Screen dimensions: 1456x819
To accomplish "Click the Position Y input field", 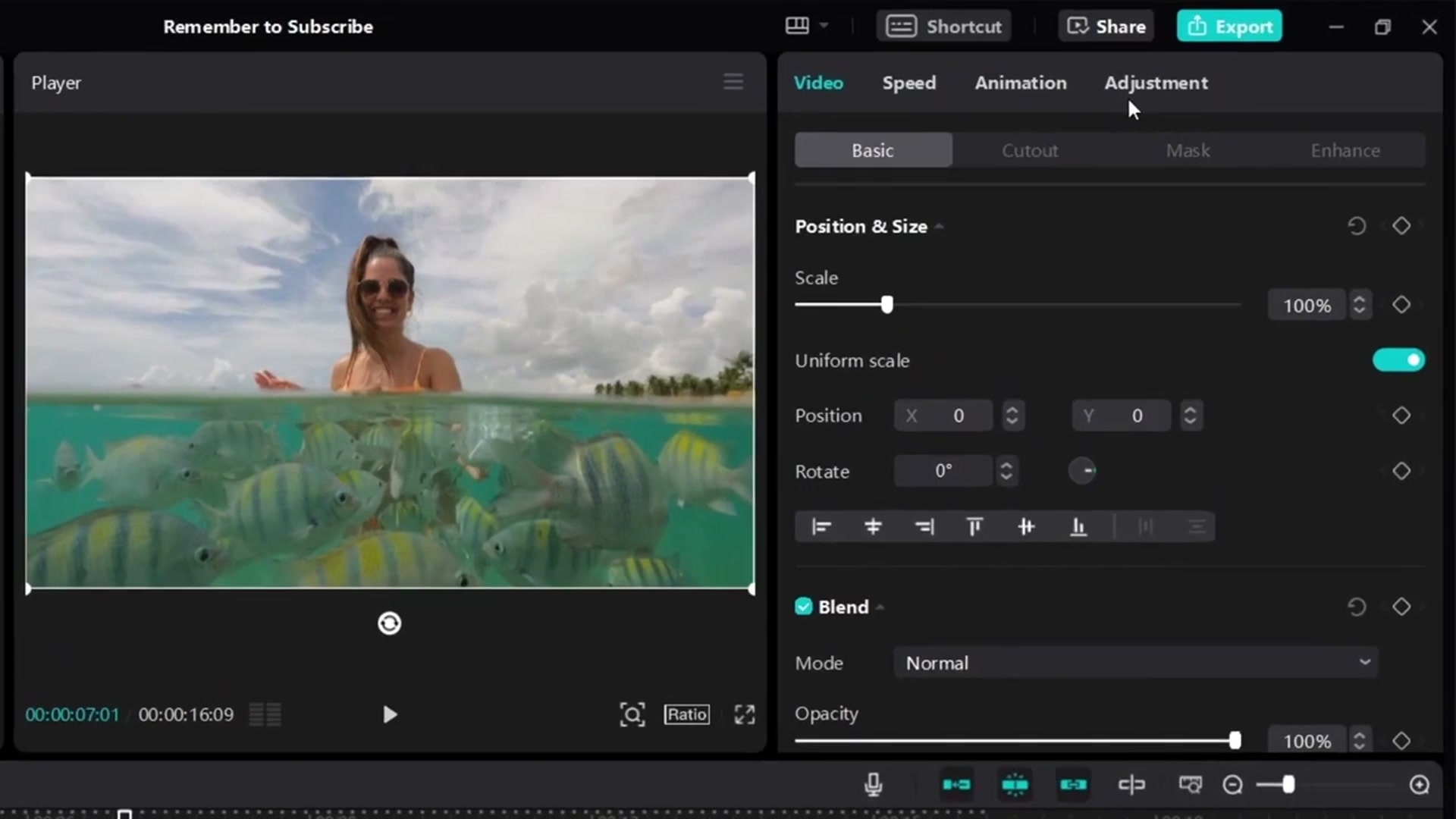I will point(1122,416).
